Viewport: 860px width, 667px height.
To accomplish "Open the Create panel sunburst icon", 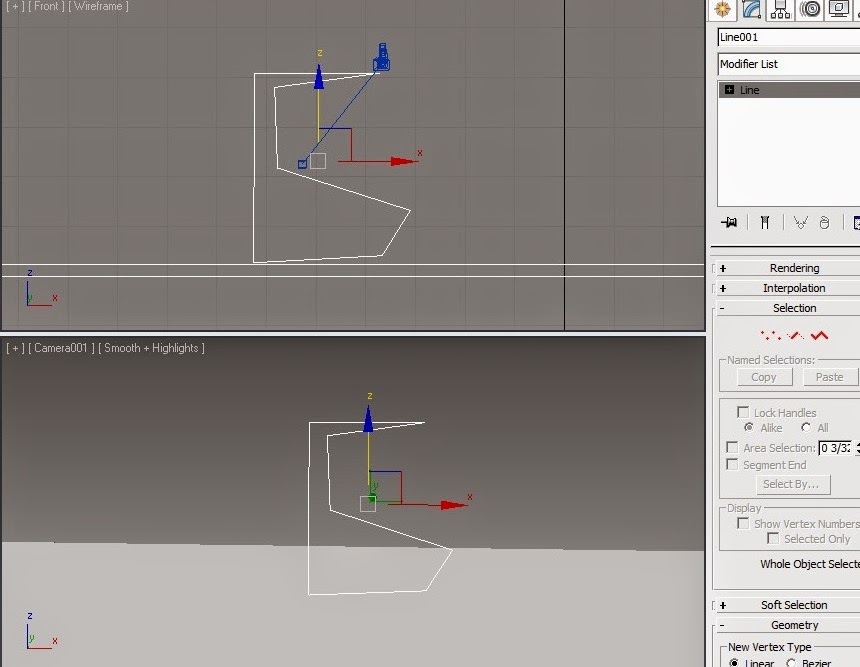I will 723,10.
